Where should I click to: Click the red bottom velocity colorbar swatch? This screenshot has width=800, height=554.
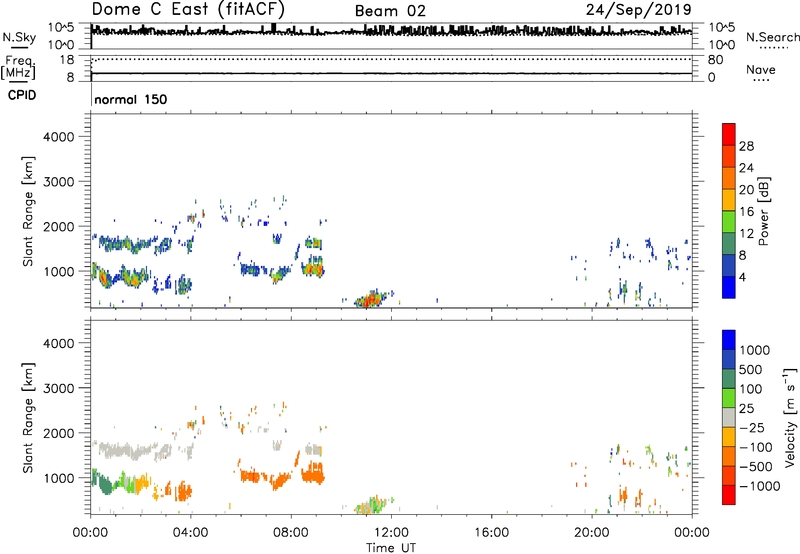(x=729, y=495)
